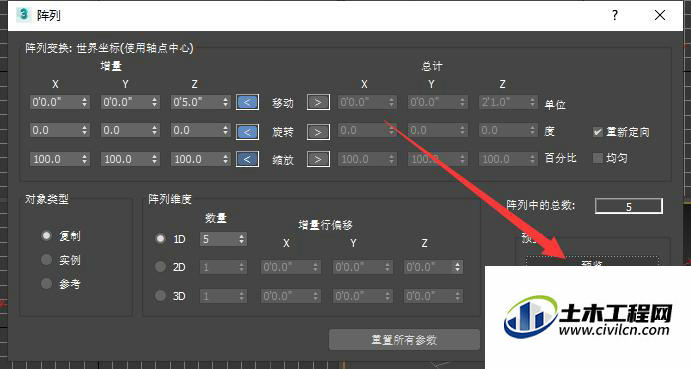Click the Move incremental left arrow button
Viewport: 691px width, 369px height.
tap(247, 102)
